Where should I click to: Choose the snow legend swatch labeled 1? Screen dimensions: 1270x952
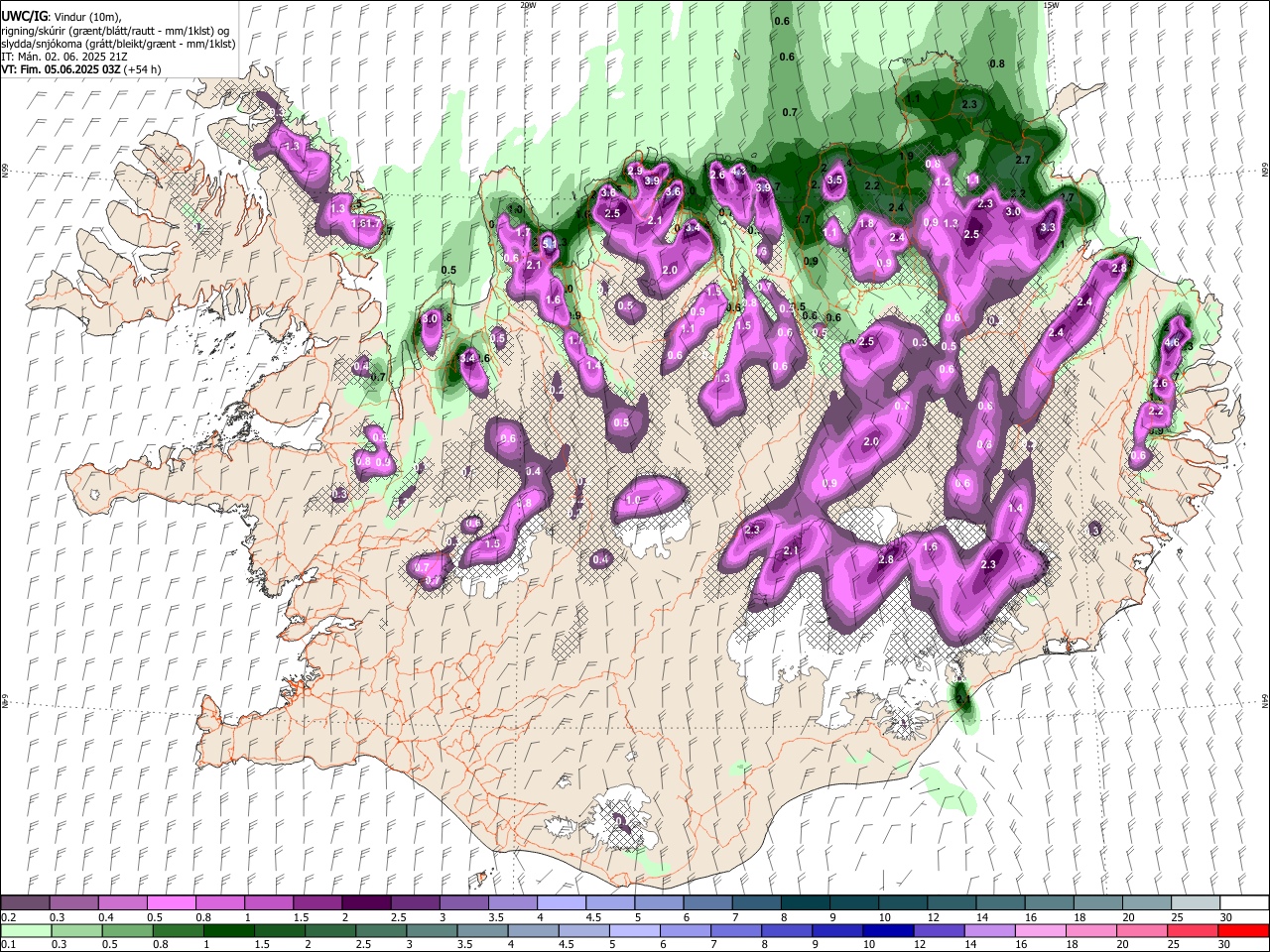268,902
